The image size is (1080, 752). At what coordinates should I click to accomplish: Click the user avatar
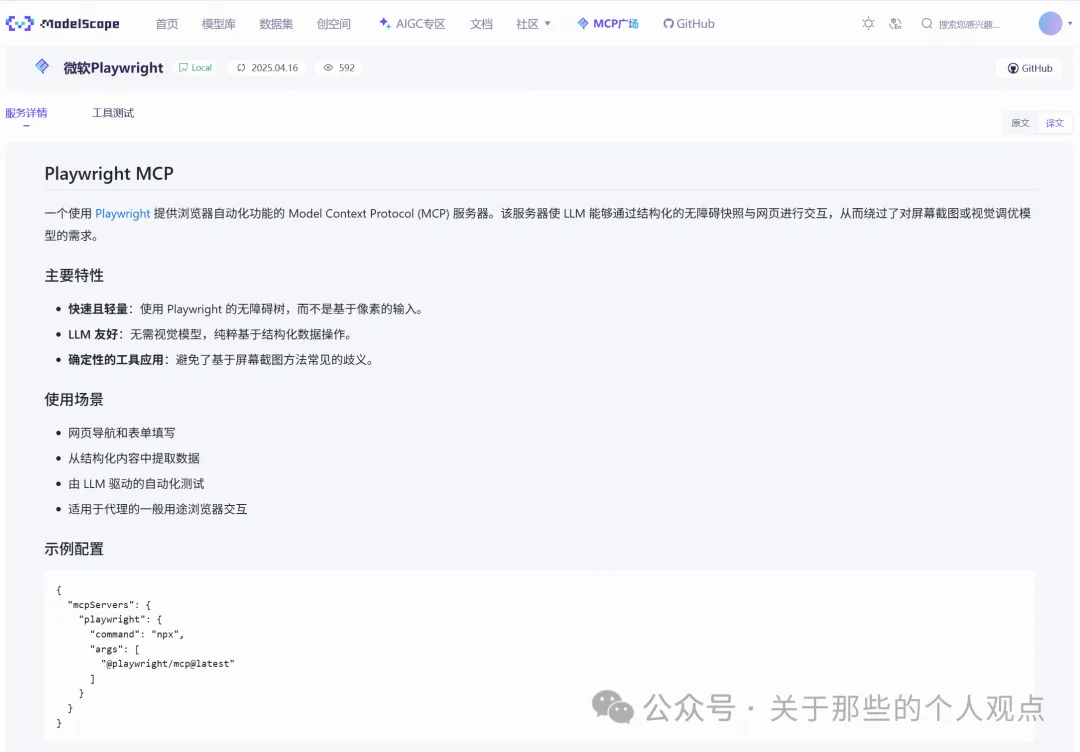(1050, 23)
